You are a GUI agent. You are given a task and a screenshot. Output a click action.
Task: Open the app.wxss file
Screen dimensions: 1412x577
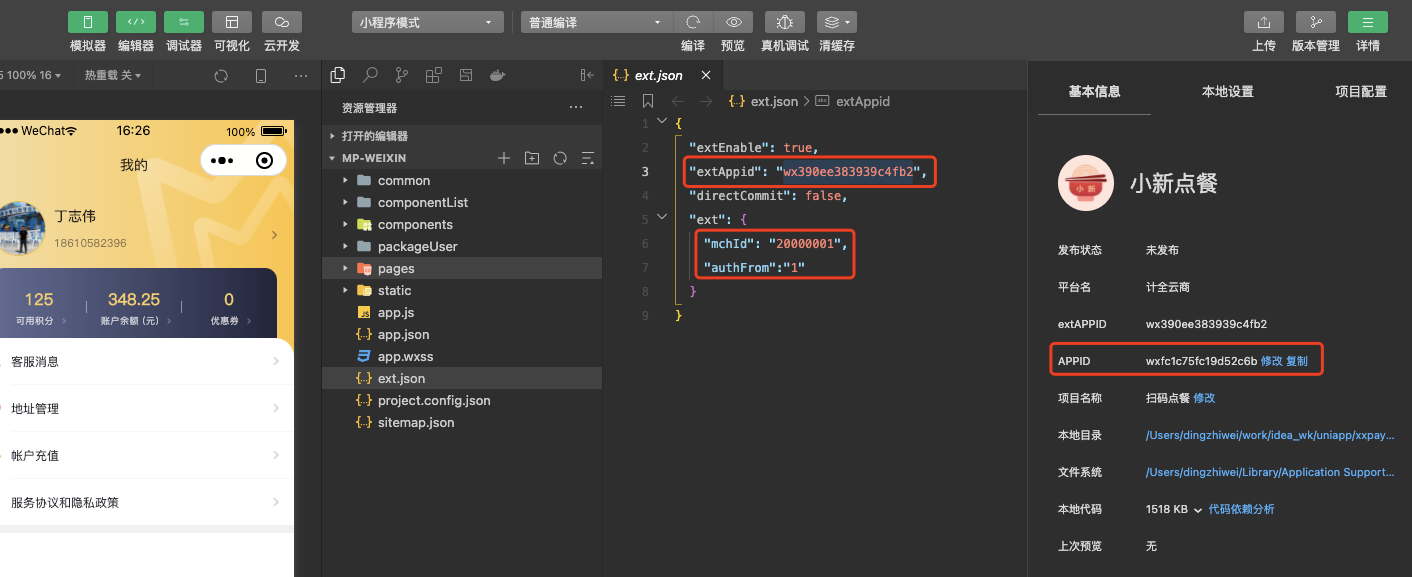[462, 357]
